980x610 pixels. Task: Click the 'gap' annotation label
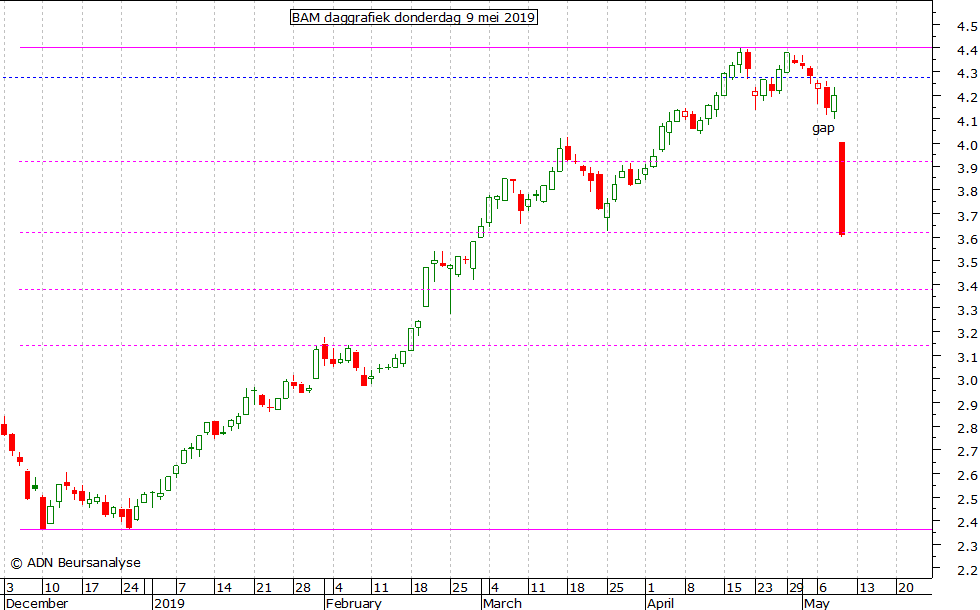(823, 128)
